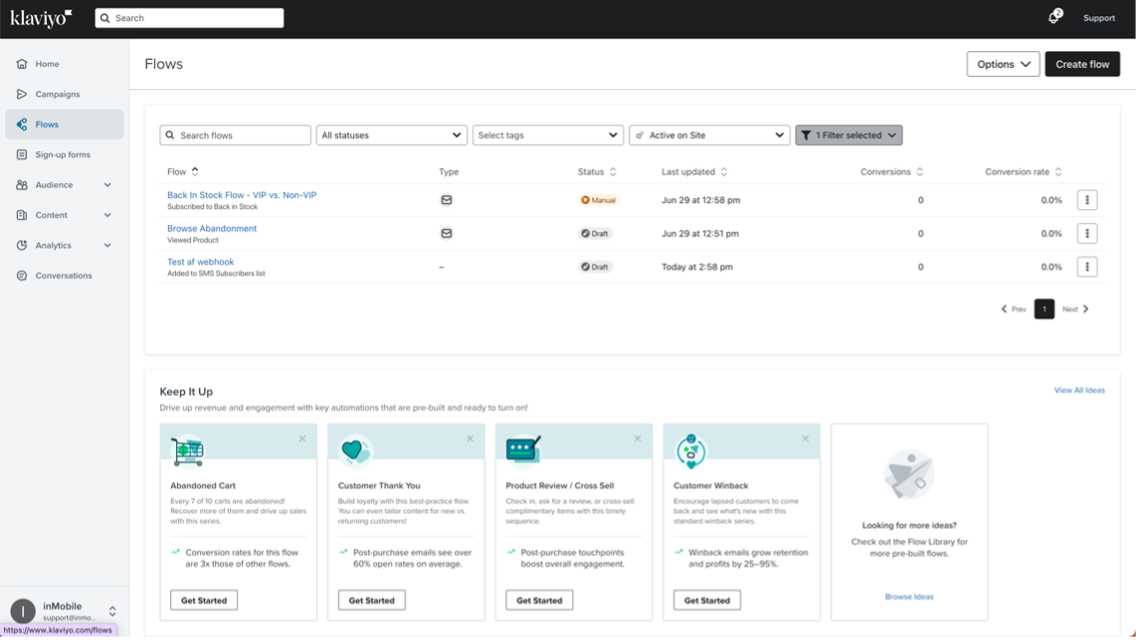Image resolution: width=1139 pixels, height=641 pixels.
Task: Click the top Search field
Action: pos(190,18)
